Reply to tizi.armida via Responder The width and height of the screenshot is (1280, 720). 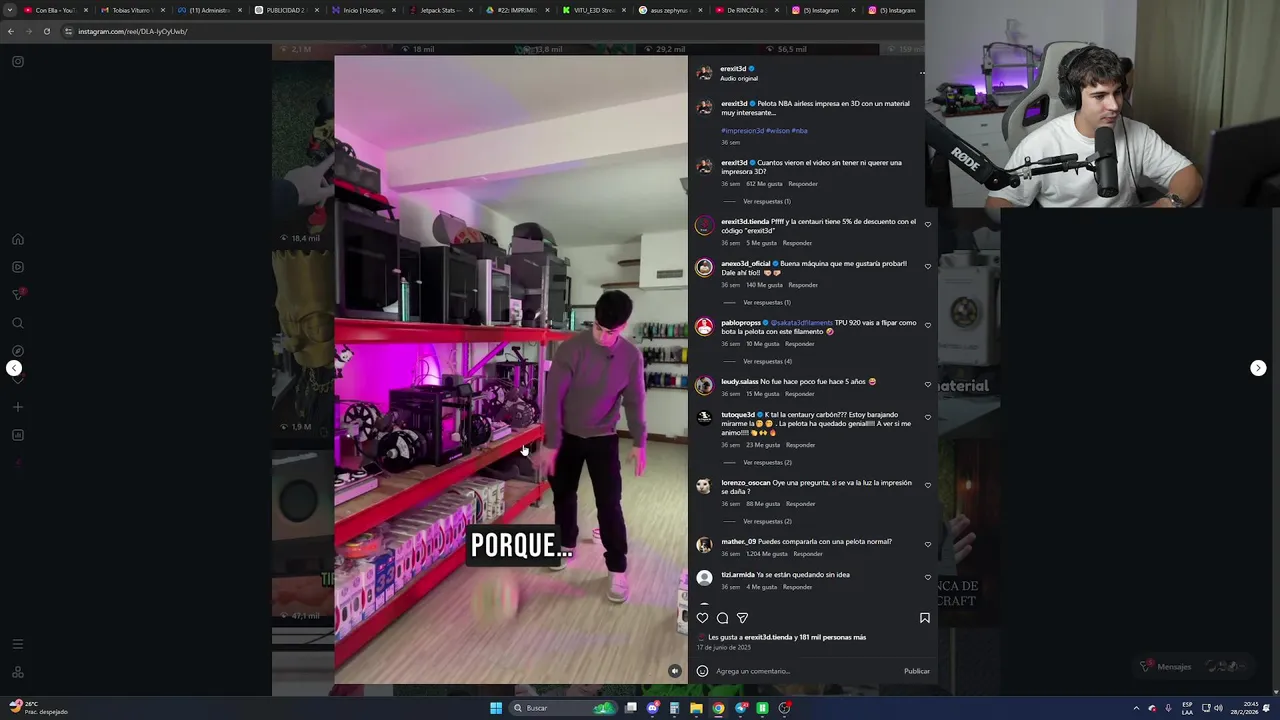click(797, 587)
